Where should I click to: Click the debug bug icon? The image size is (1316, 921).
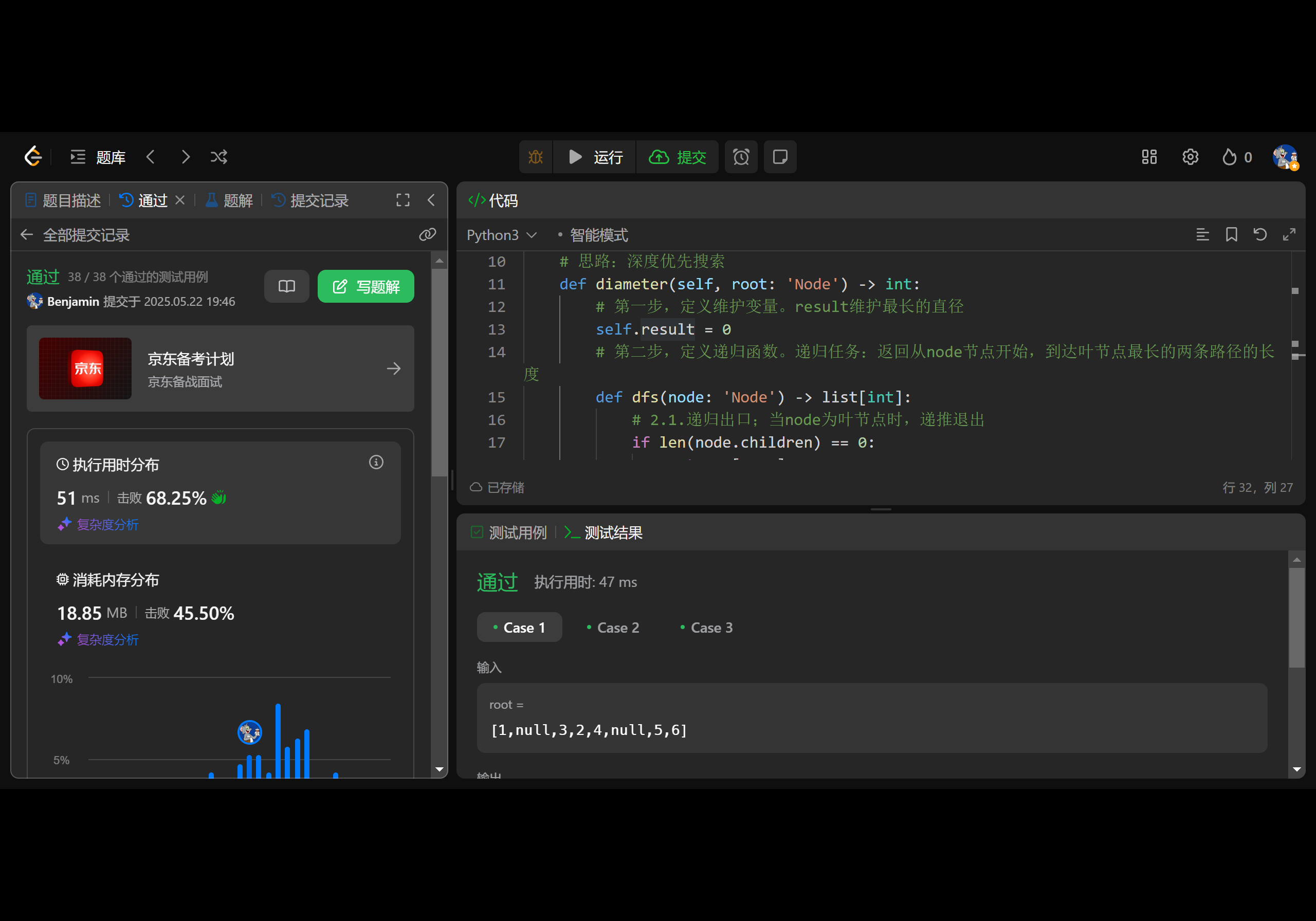click(535, 156)
